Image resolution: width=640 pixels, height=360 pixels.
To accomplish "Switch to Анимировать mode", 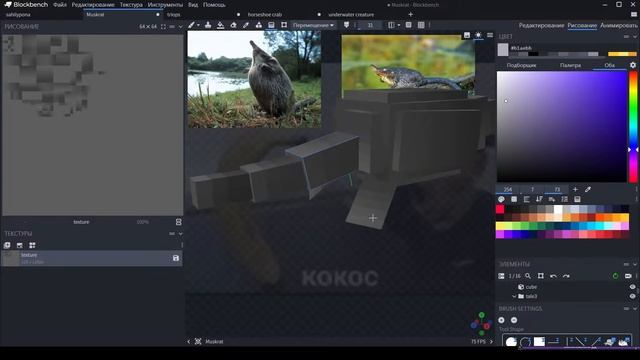I will 619,25.
